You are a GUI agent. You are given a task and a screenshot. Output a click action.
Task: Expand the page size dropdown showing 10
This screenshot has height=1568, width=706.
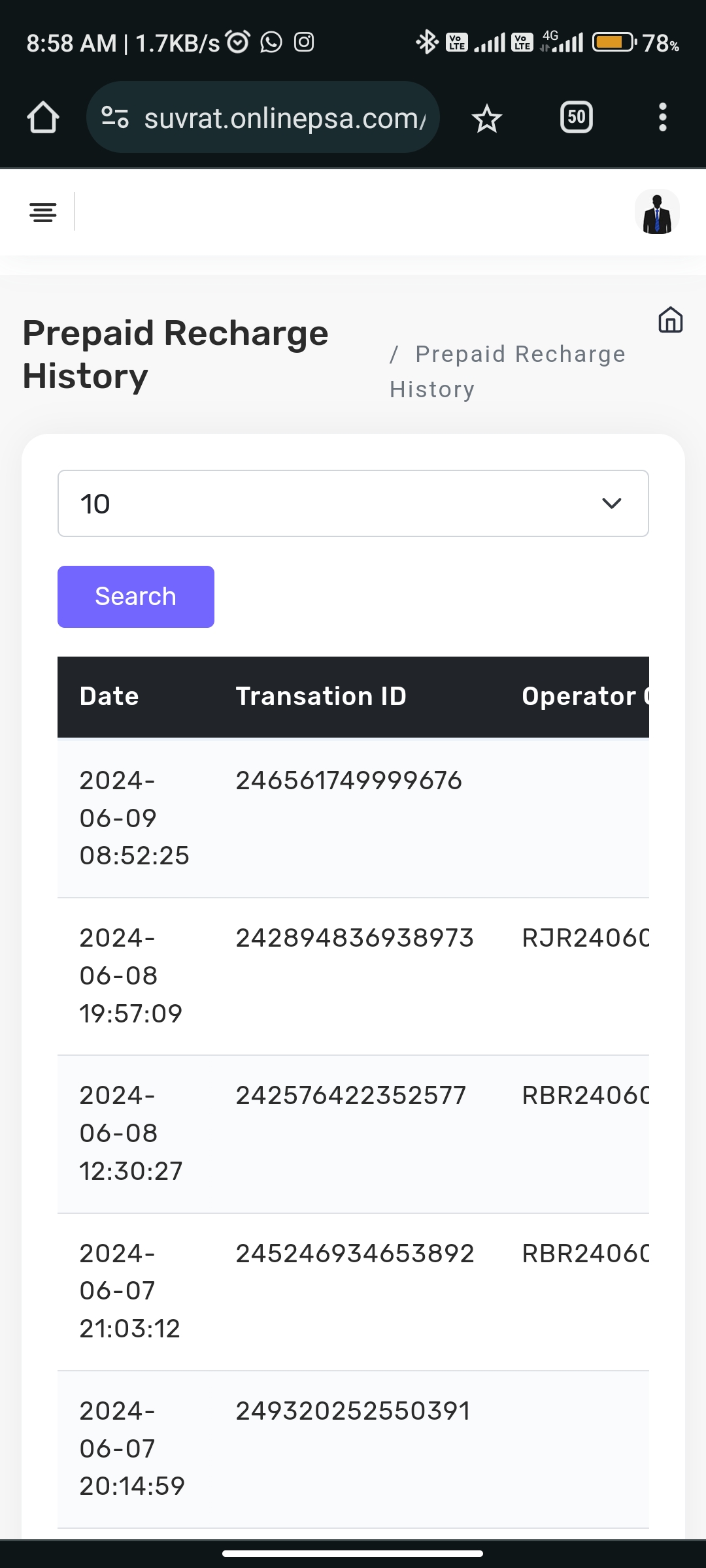353,504
